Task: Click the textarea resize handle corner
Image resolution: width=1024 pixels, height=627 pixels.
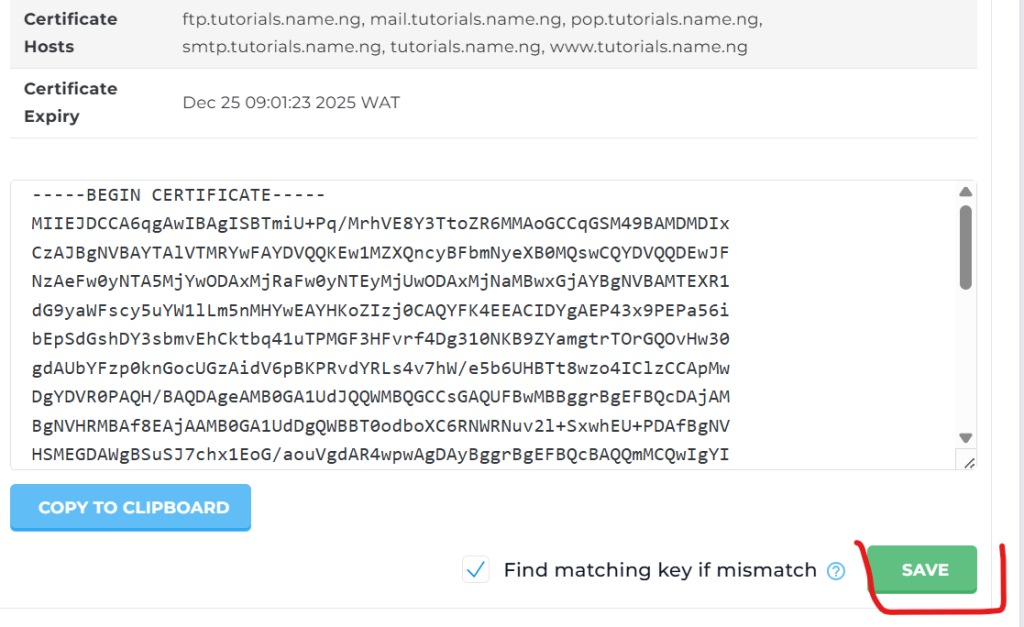Action: (965, 460)
